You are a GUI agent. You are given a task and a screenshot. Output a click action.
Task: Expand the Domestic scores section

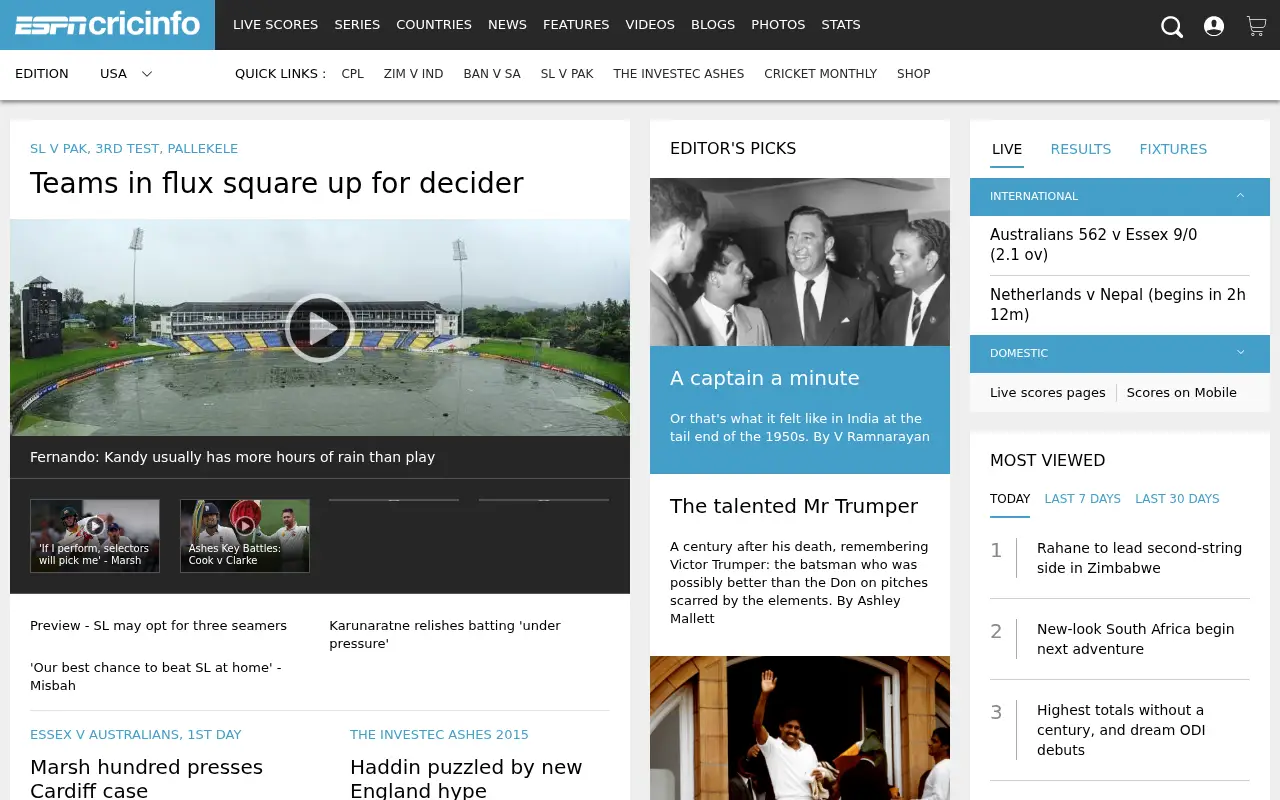pos(1120,353)
